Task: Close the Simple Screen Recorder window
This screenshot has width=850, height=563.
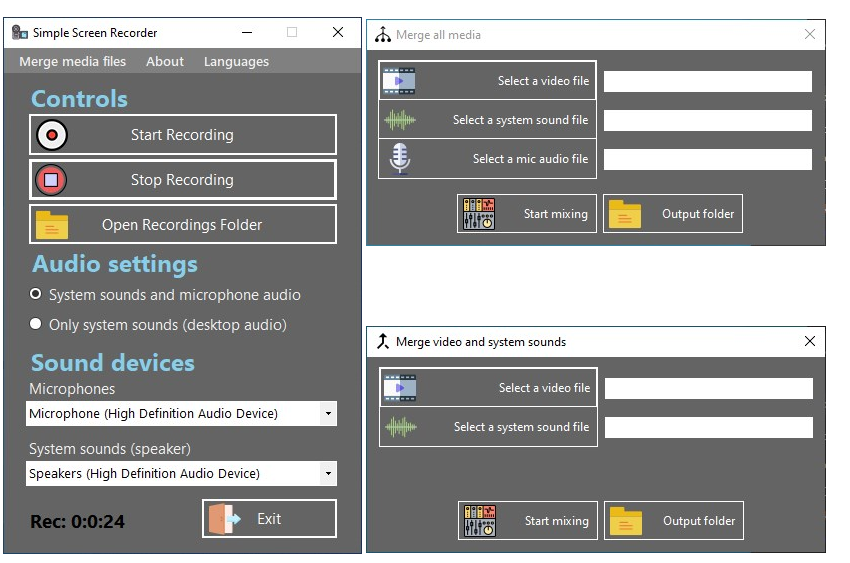Action: (338, 32)
